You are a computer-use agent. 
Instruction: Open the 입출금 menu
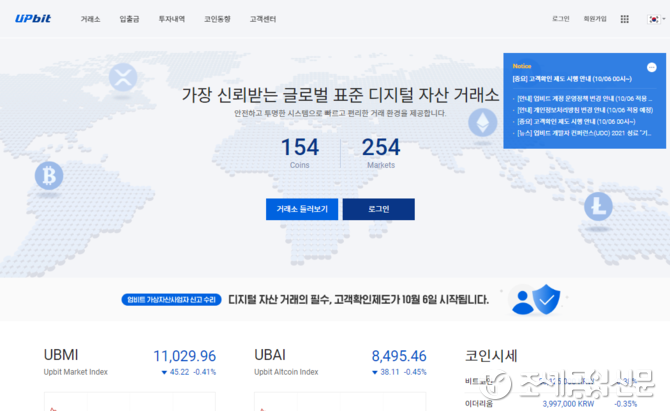coord(130,19)
